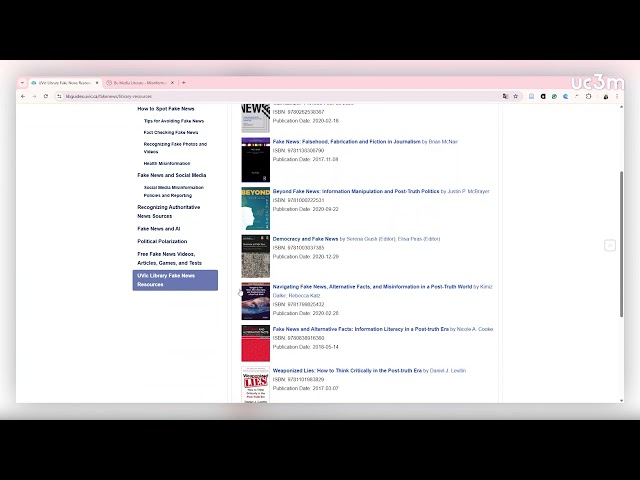Open Fake News and AI page
The image size is (640, 480).
[x=158, y=229]
